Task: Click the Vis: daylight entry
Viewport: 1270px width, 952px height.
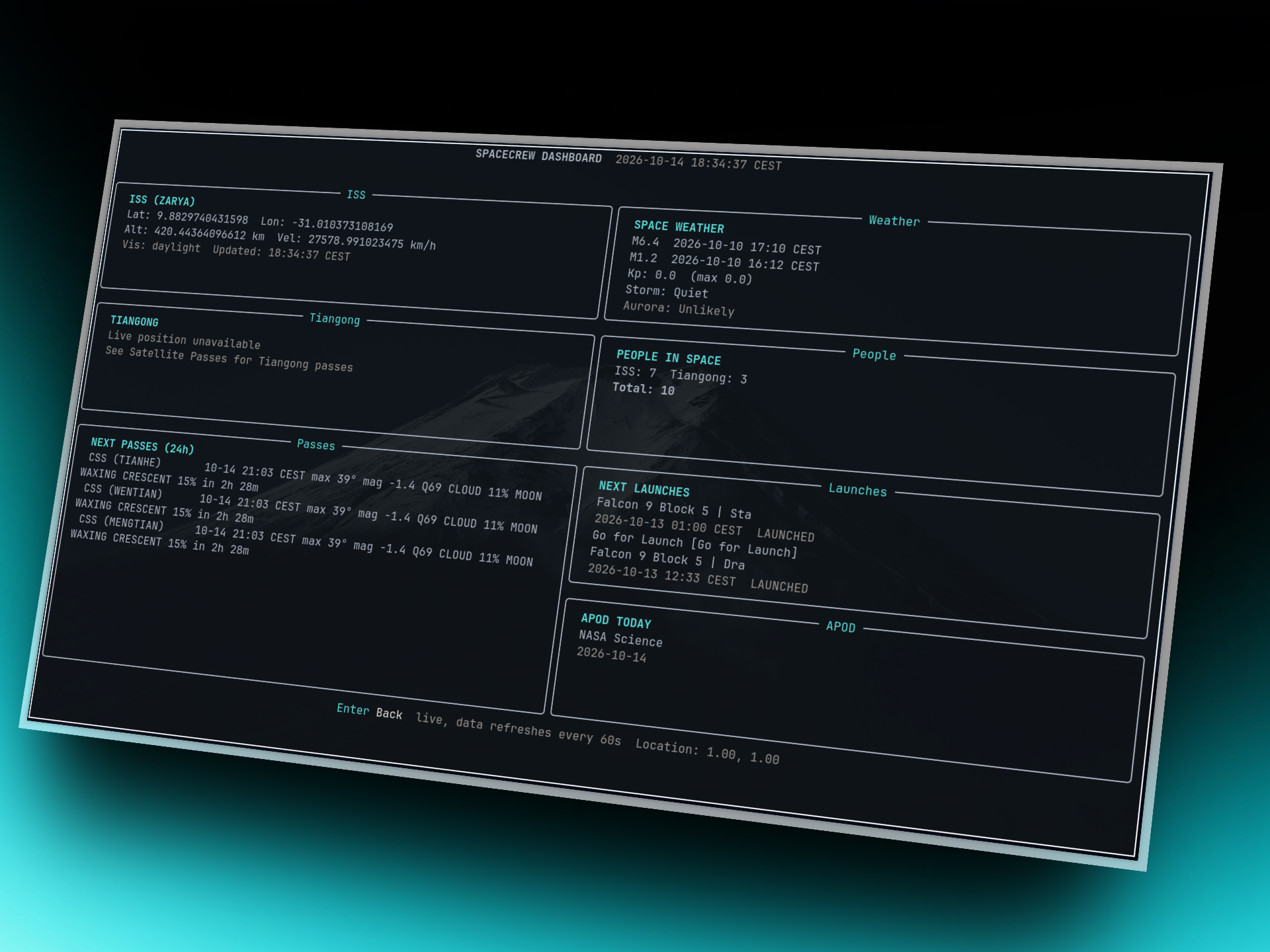Action: (x=161, y=246)
